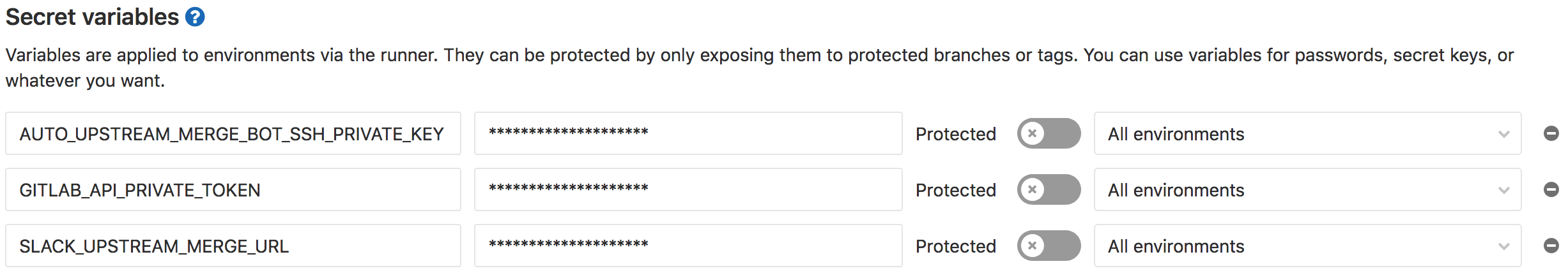Click the GITLAB_API_PRIVATE_TOKEN key field
Viewport: 1568px width, 273px height.
point(233,189)
